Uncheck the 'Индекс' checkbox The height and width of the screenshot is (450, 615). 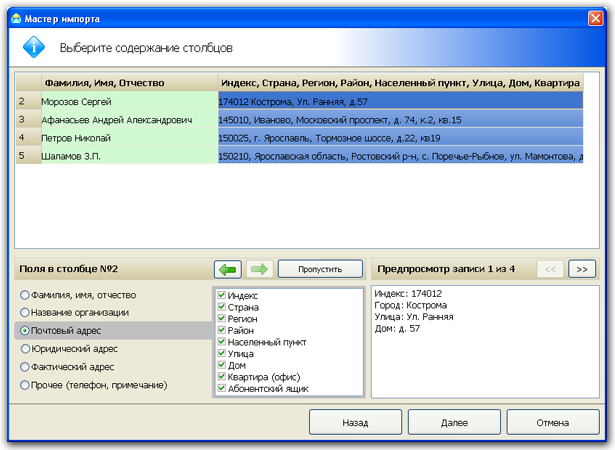click(x=222, y=296)
